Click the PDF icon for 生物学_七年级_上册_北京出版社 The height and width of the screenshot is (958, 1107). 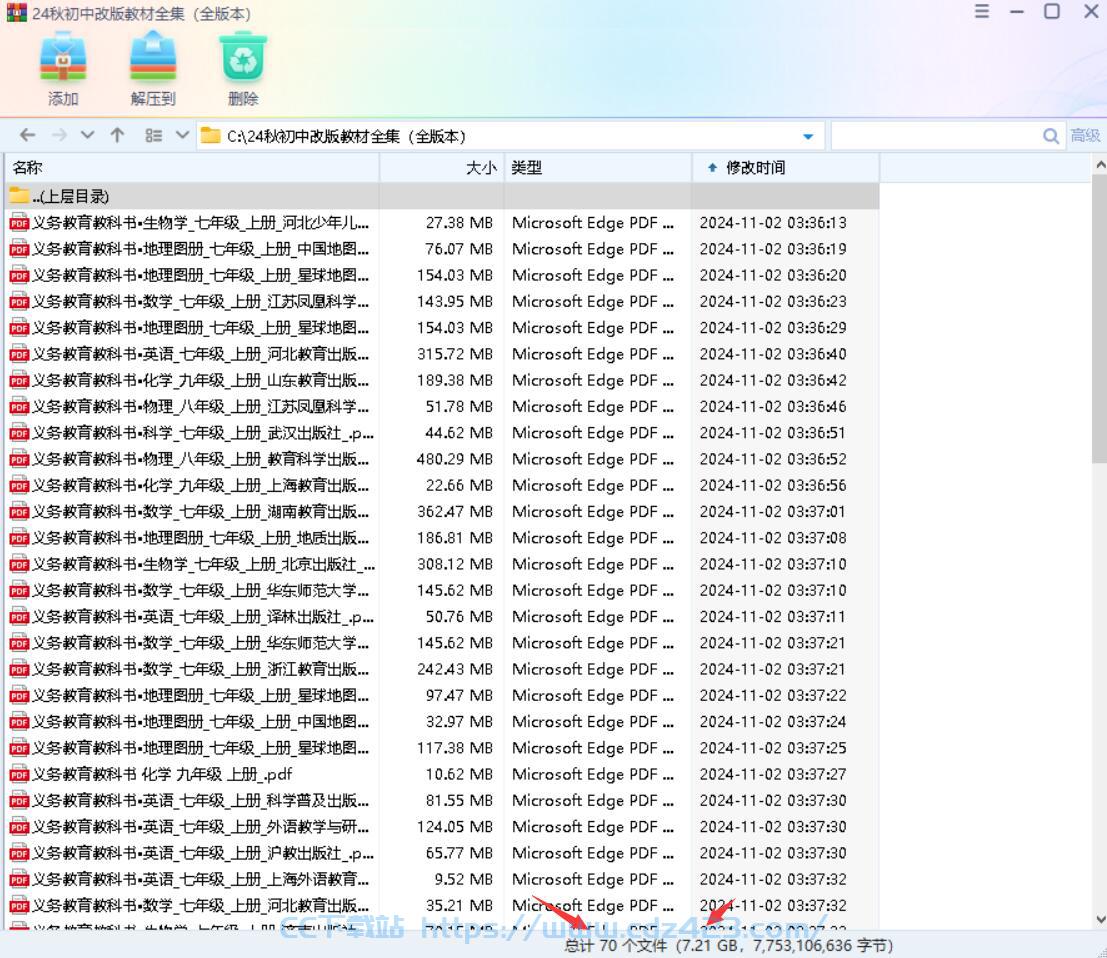tap(19, 564)
